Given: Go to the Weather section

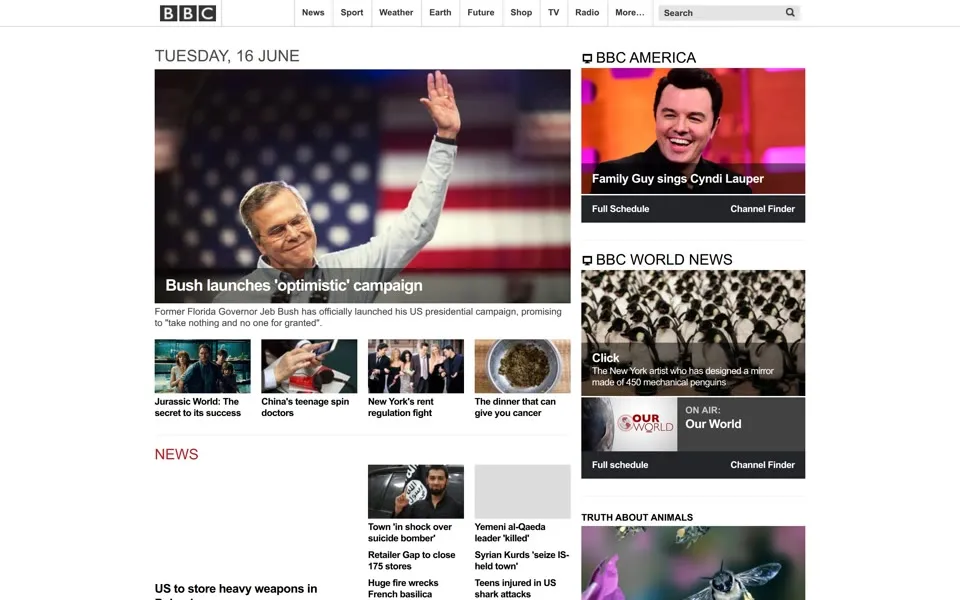Looking at the screenshot, I should click(x=396, y=12).
